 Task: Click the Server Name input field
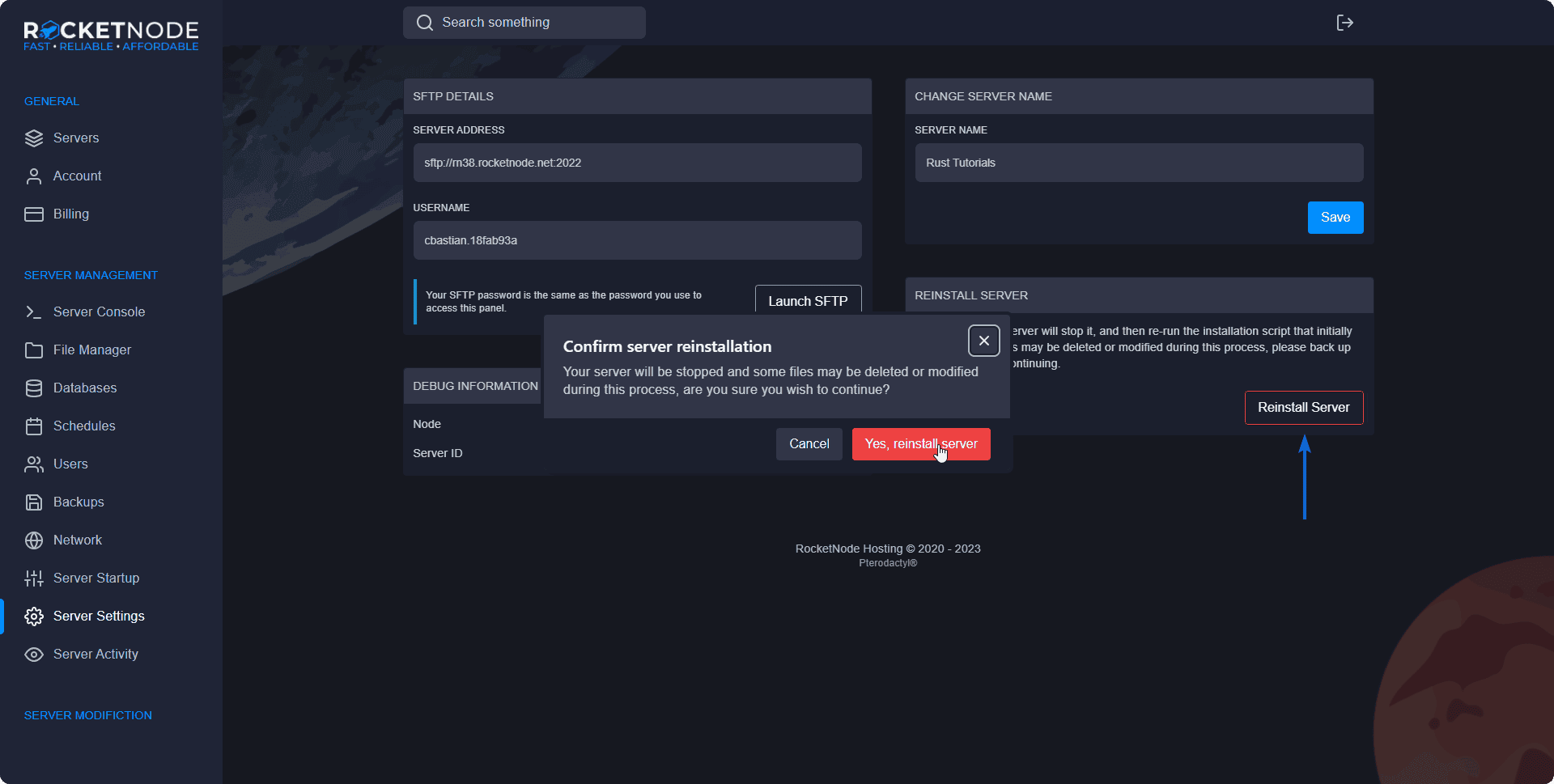[1138, 163]
